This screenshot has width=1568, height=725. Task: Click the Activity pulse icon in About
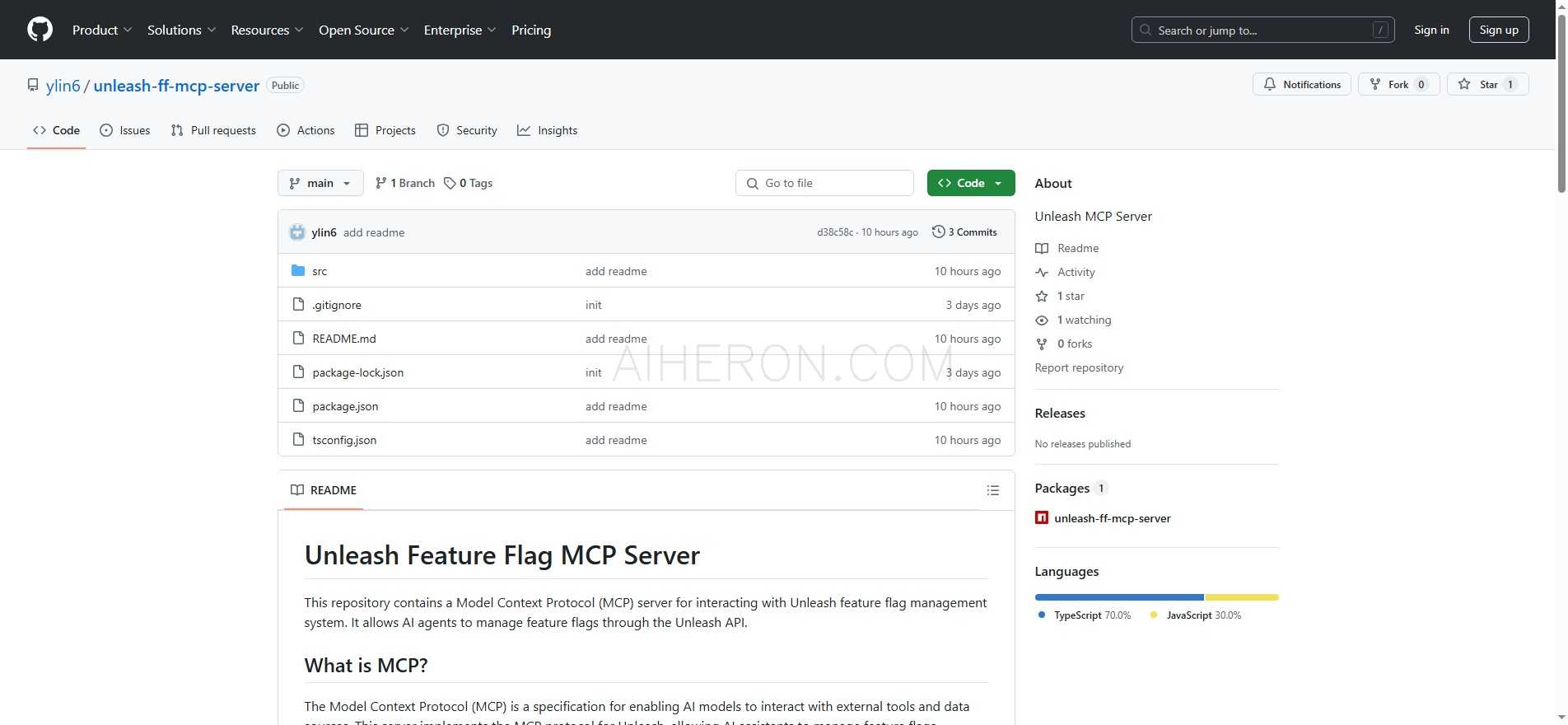coord(1042,272)
